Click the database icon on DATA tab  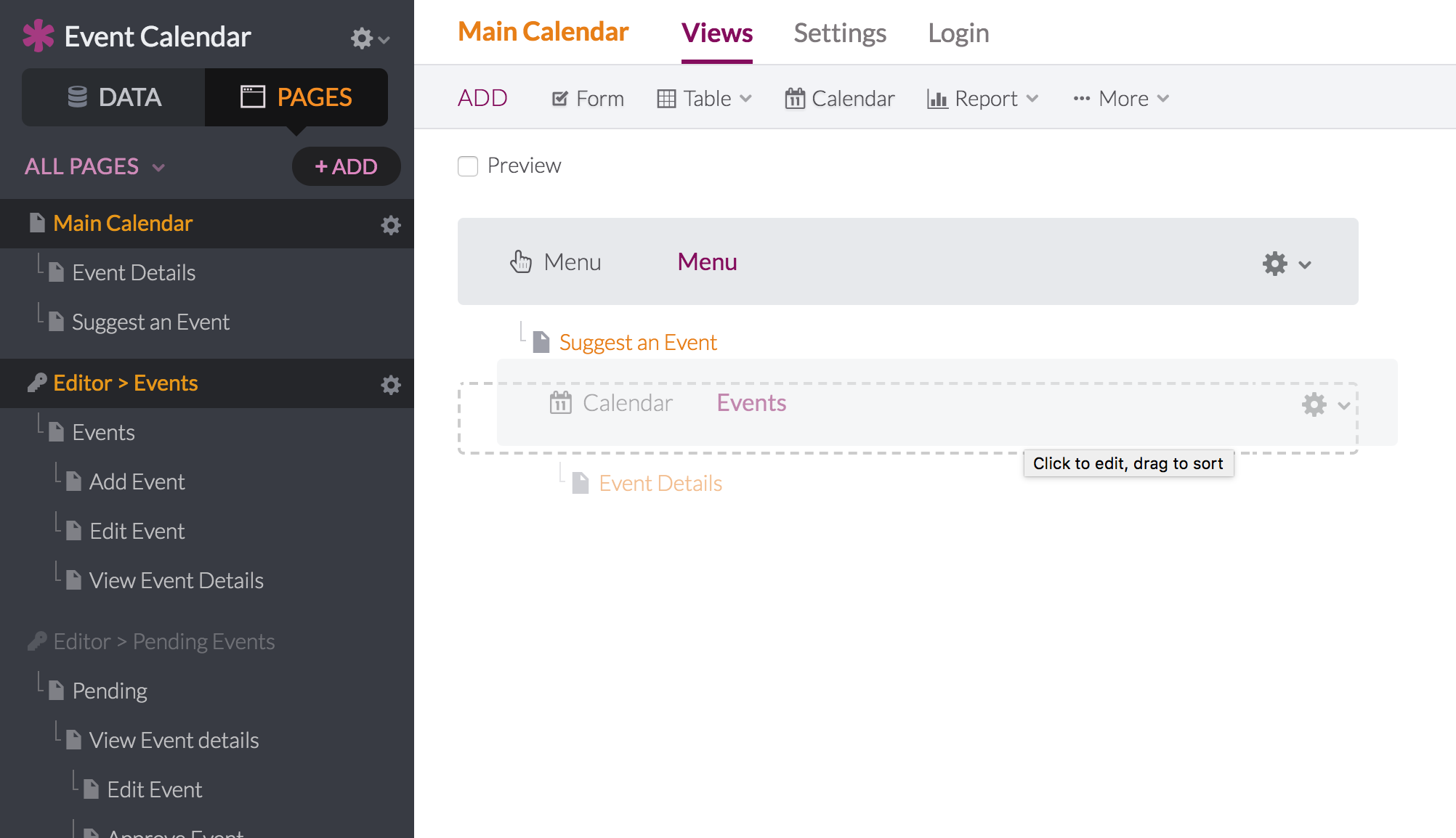pyautogui.click(x=77, y=97)
